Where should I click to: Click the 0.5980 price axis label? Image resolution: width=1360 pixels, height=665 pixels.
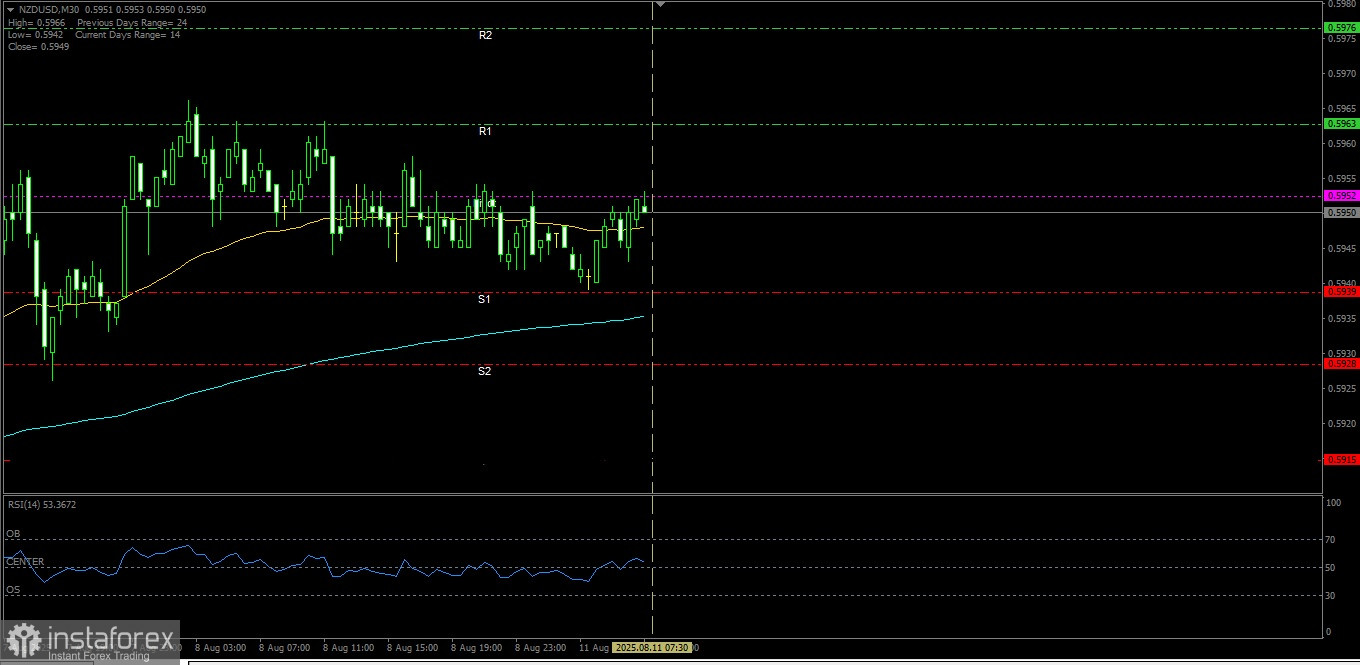click(1340, 3)
